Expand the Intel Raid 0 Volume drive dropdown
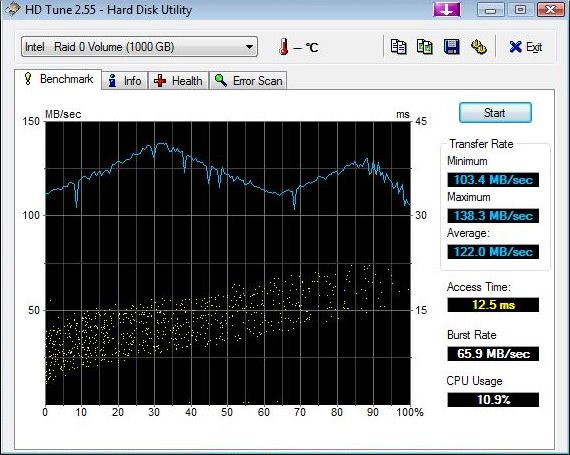570x455 pixels. click(x=139, y=47)
